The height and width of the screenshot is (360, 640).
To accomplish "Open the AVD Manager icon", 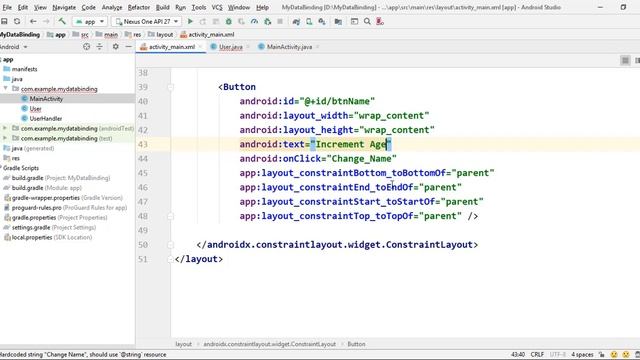I will pyautogui.click(x=309, y=21).
